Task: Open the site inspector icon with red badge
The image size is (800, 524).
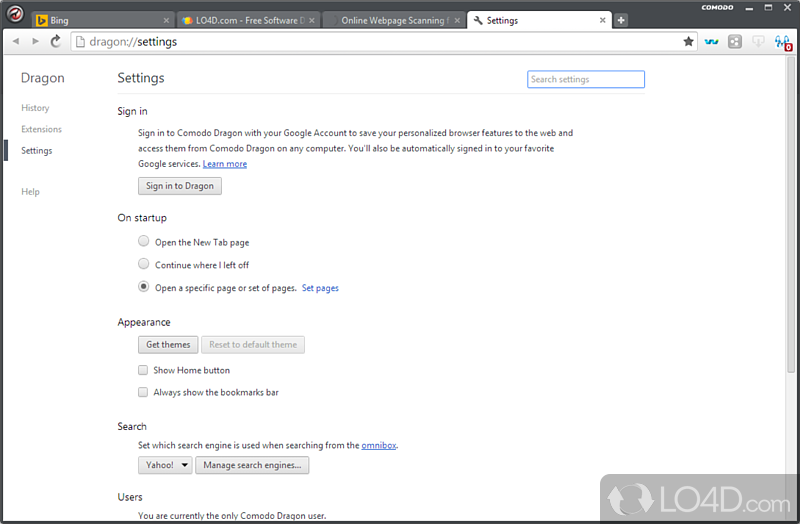Action: [x=783, y=42]
